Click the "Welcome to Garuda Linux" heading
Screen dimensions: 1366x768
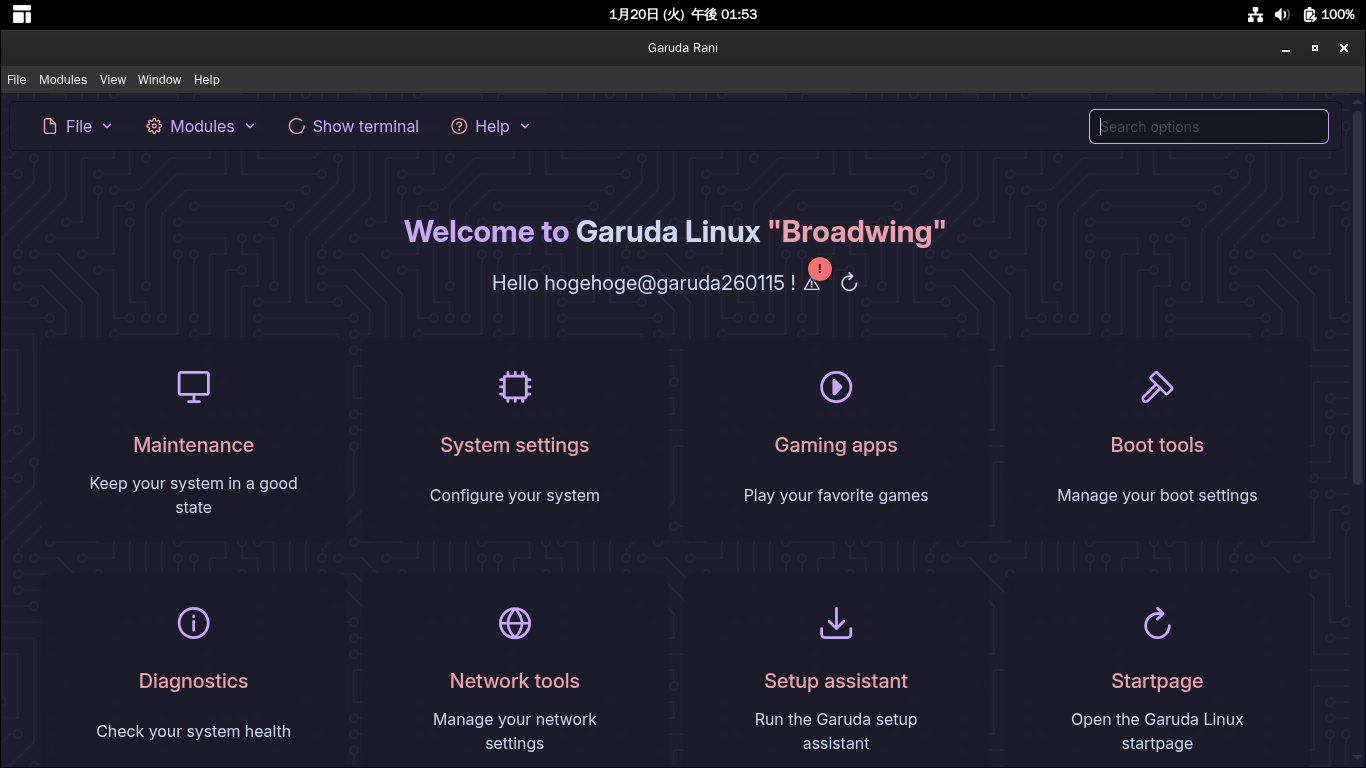(582, 231)
